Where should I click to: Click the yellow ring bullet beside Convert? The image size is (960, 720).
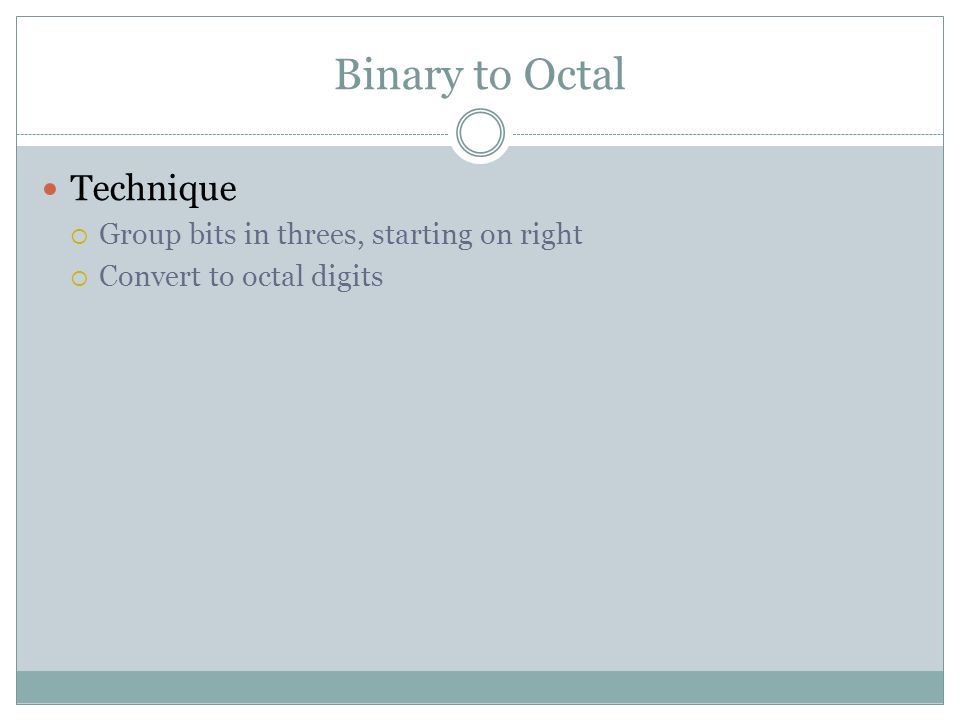(80, 279)
